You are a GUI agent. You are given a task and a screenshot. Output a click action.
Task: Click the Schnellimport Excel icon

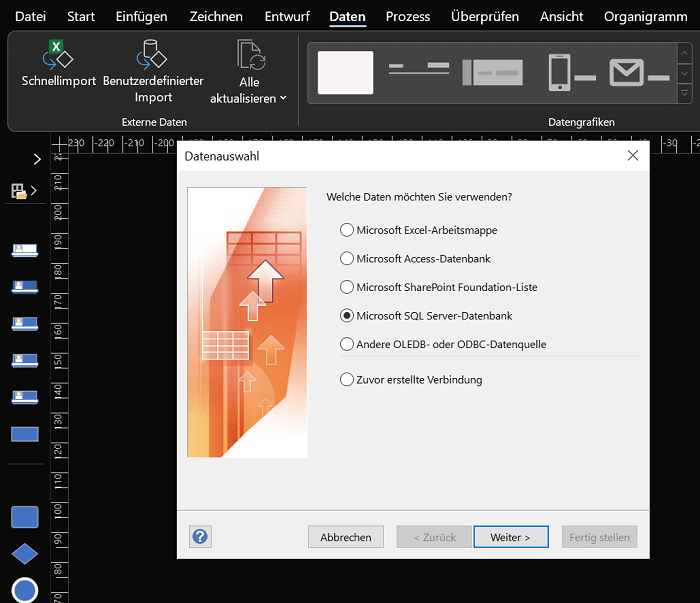[x=58, y=54]
